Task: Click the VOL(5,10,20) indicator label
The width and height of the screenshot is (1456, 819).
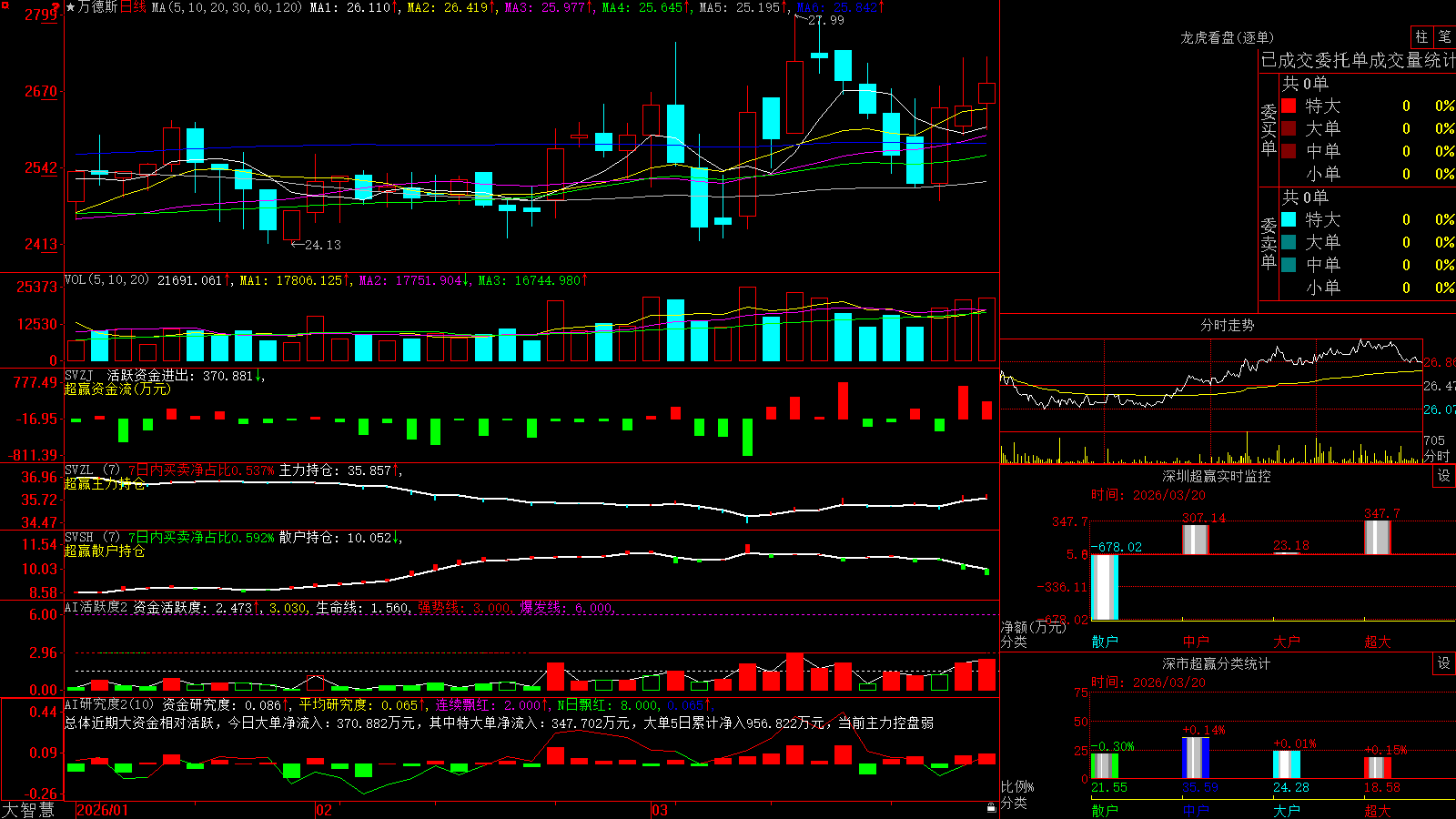Action: [106, 280]
